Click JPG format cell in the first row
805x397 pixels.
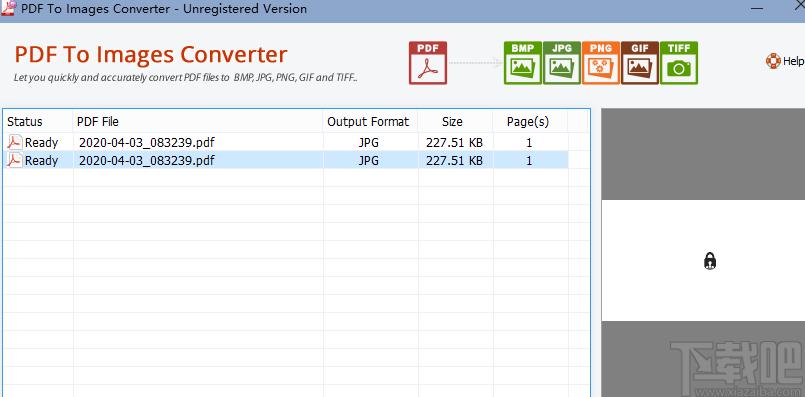[x=369, y=142]
